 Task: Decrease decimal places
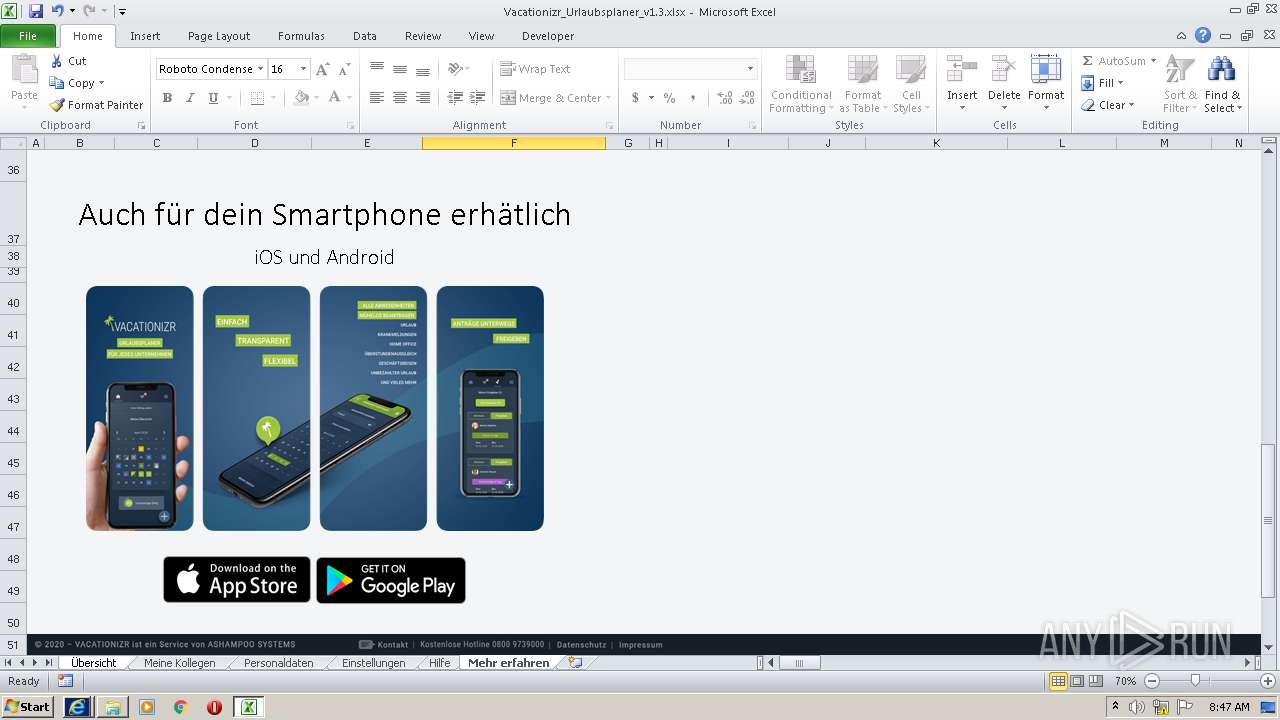pos(748,98)
